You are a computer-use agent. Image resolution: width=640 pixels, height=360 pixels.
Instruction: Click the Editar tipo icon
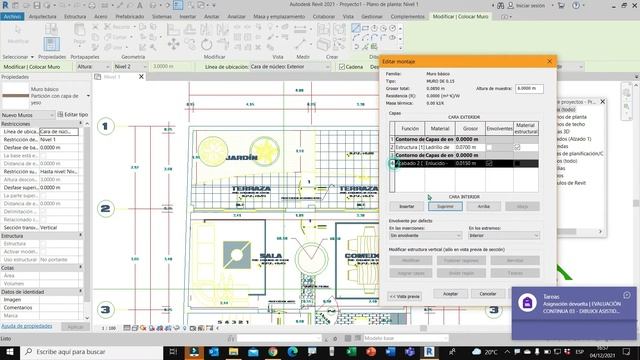[x=60, y=115]
